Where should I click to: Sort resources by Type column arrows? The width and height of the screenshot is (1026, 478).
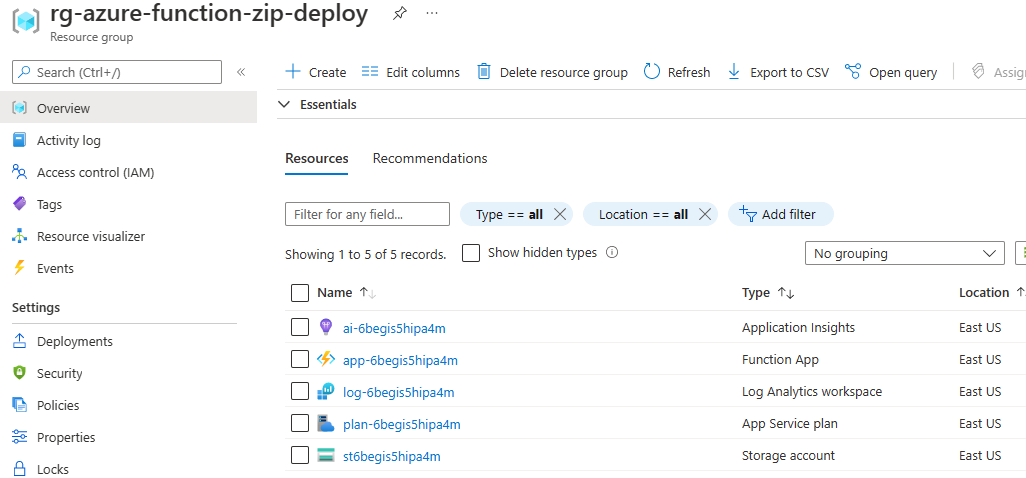785,294
